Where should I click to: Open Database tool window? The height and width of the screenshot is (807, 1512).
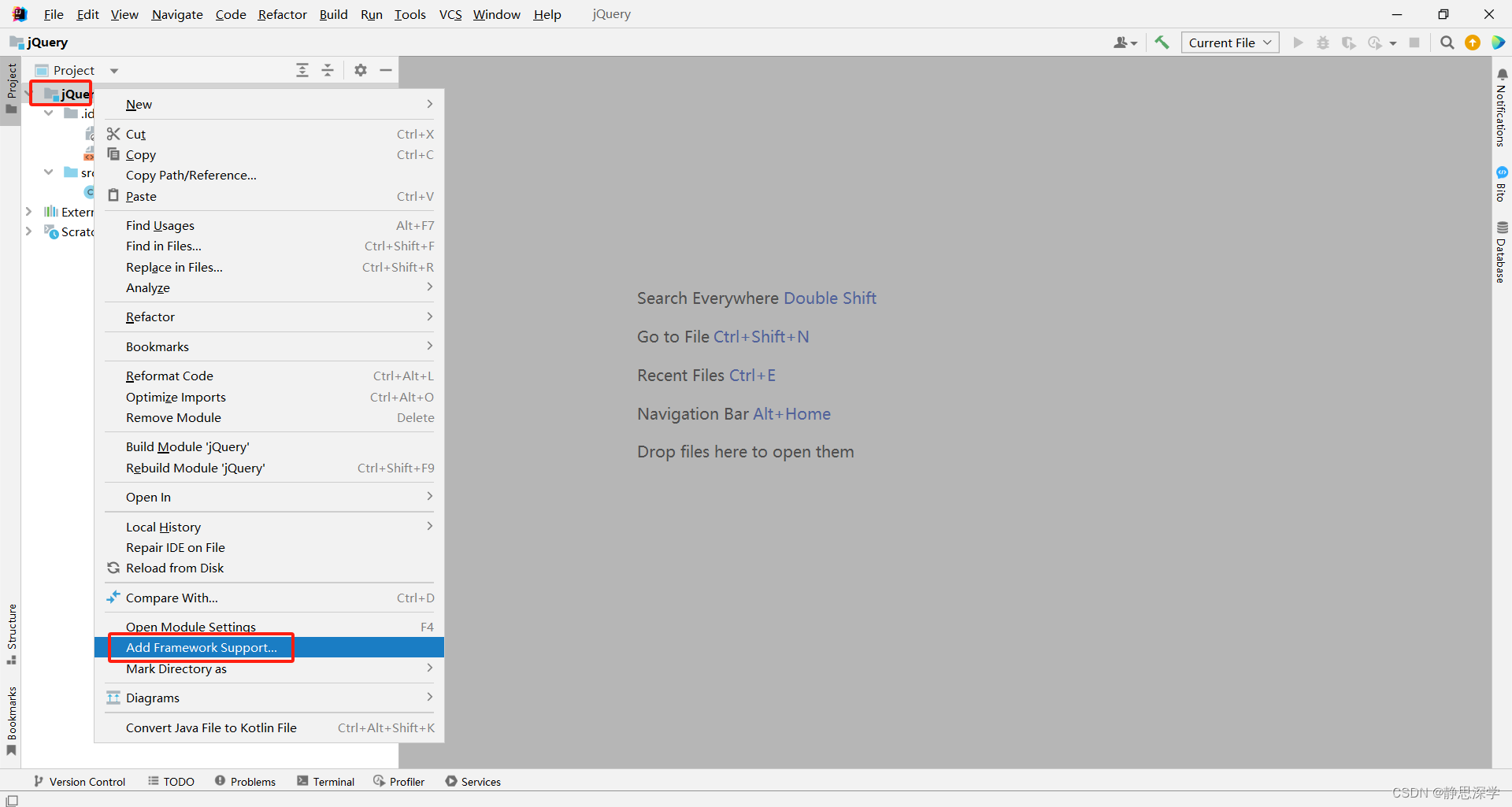tap(1502, 252)
